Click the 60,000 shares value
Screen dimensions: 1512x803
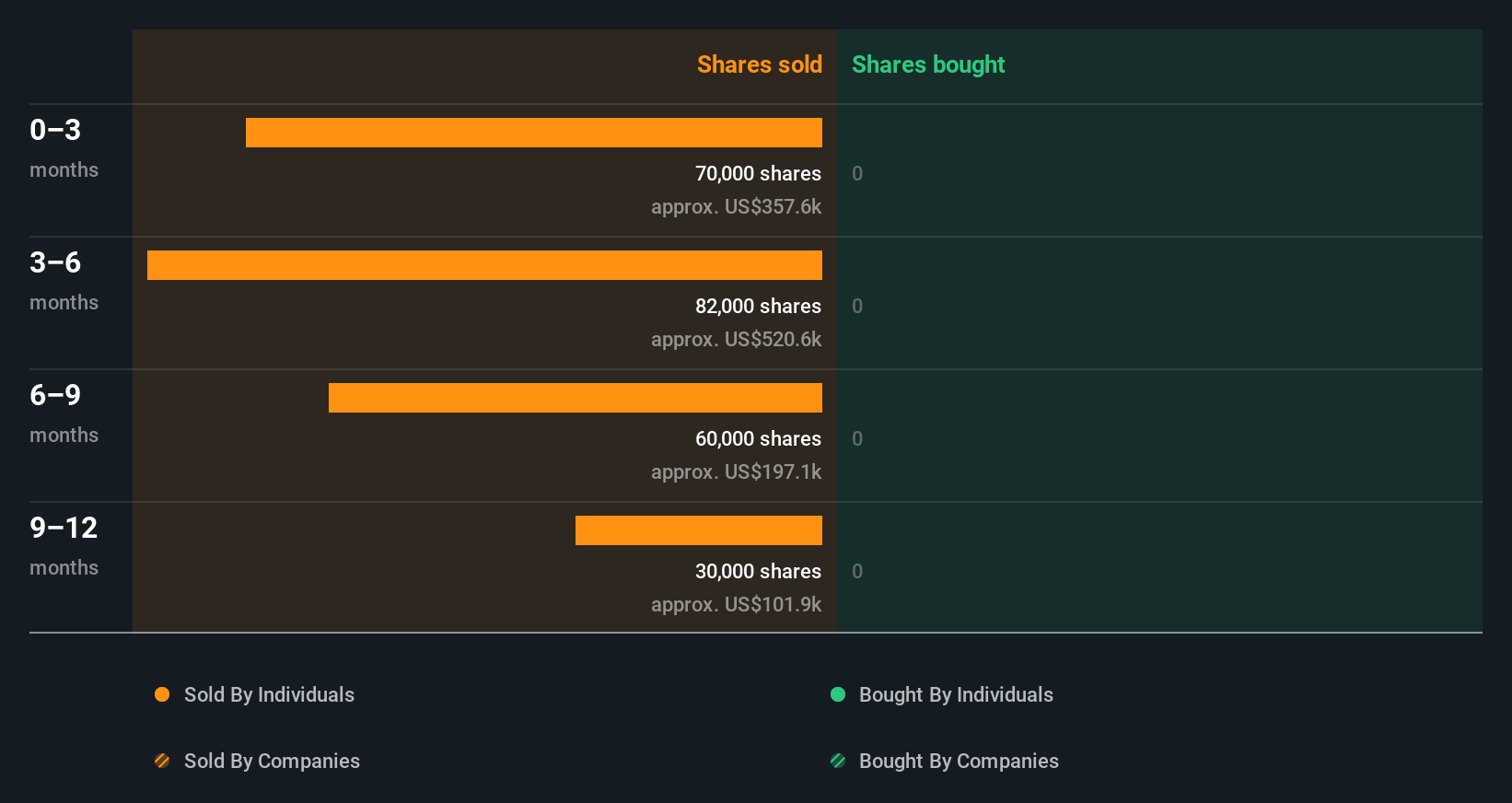pos(758,438)
